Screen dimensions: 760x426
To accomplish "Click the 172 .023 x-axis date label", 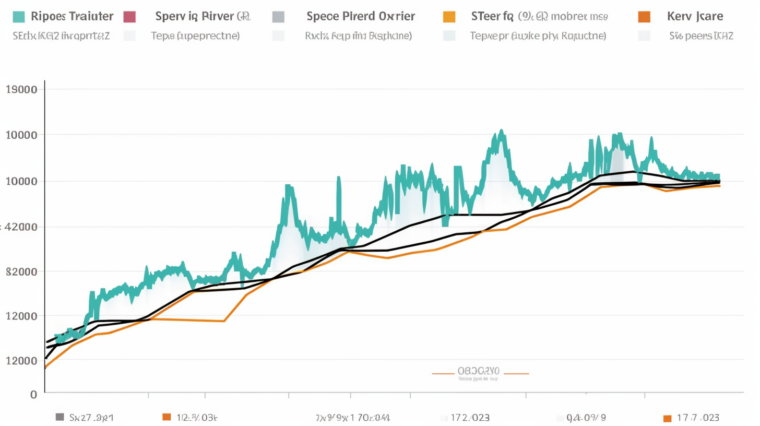I will click(x=470, y=417).
